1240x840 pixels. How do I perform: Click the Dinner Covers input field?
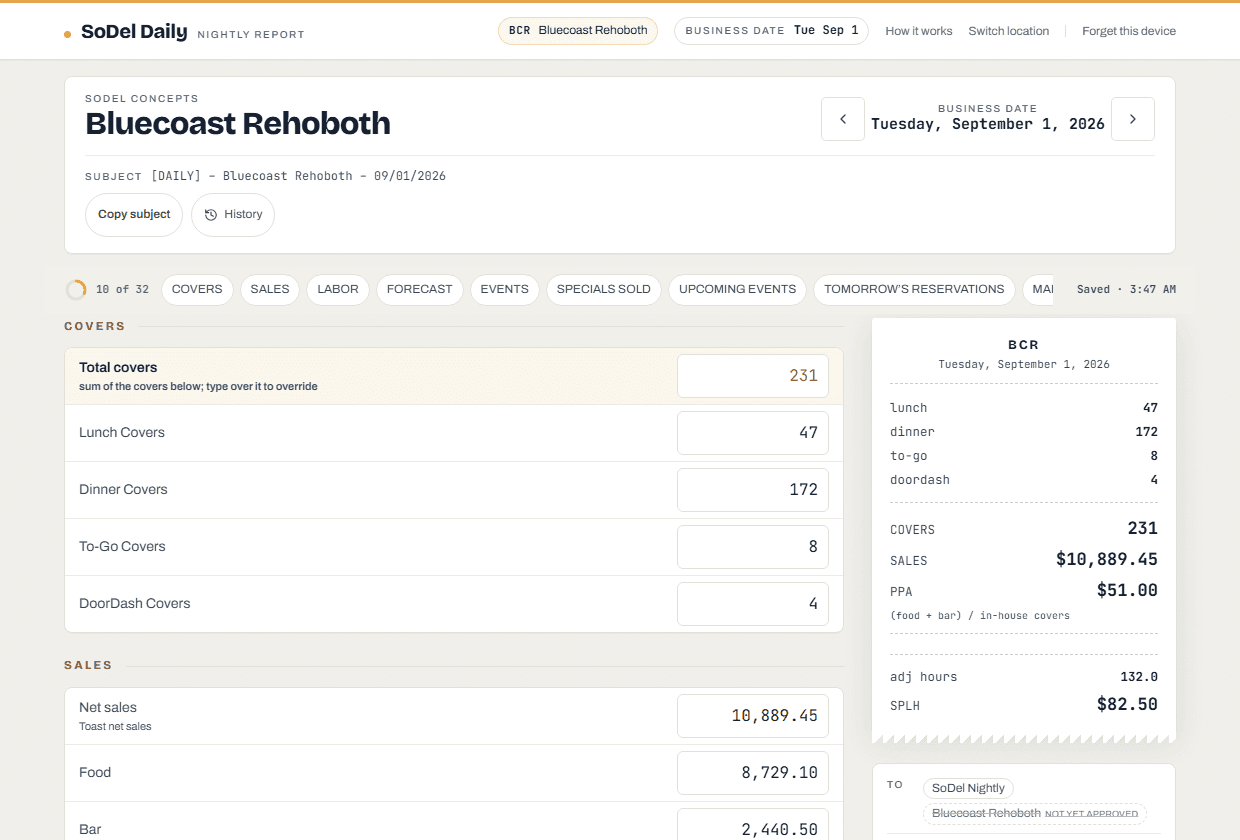tap(753, 490)
